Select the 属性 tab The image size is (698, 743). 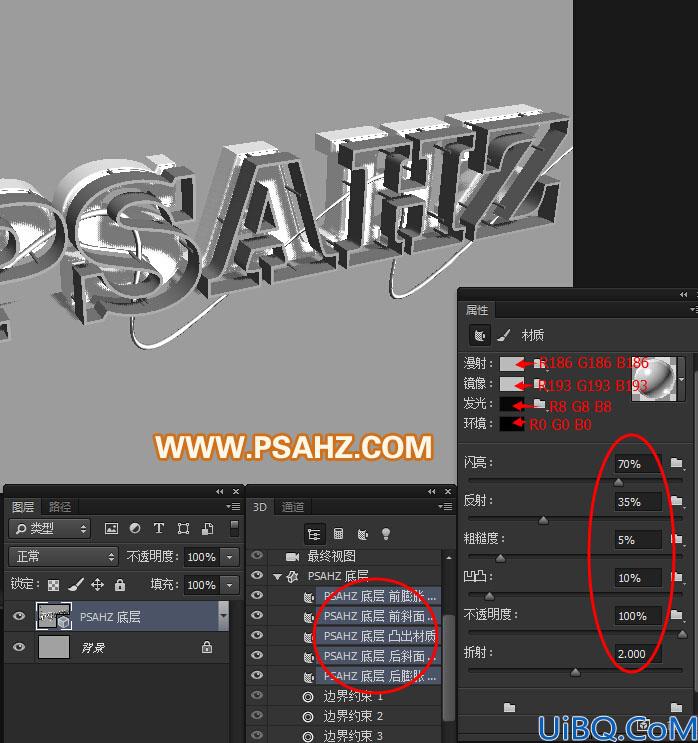point(477,310)
